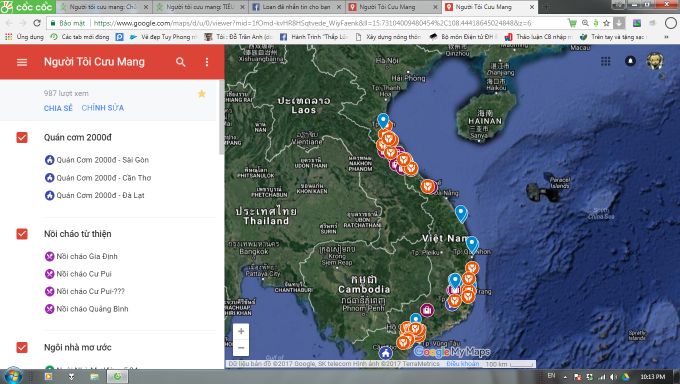Open the hamburger menu in the red header
Image resolution: width=680 pixels, height=384 pixels.
22,62
